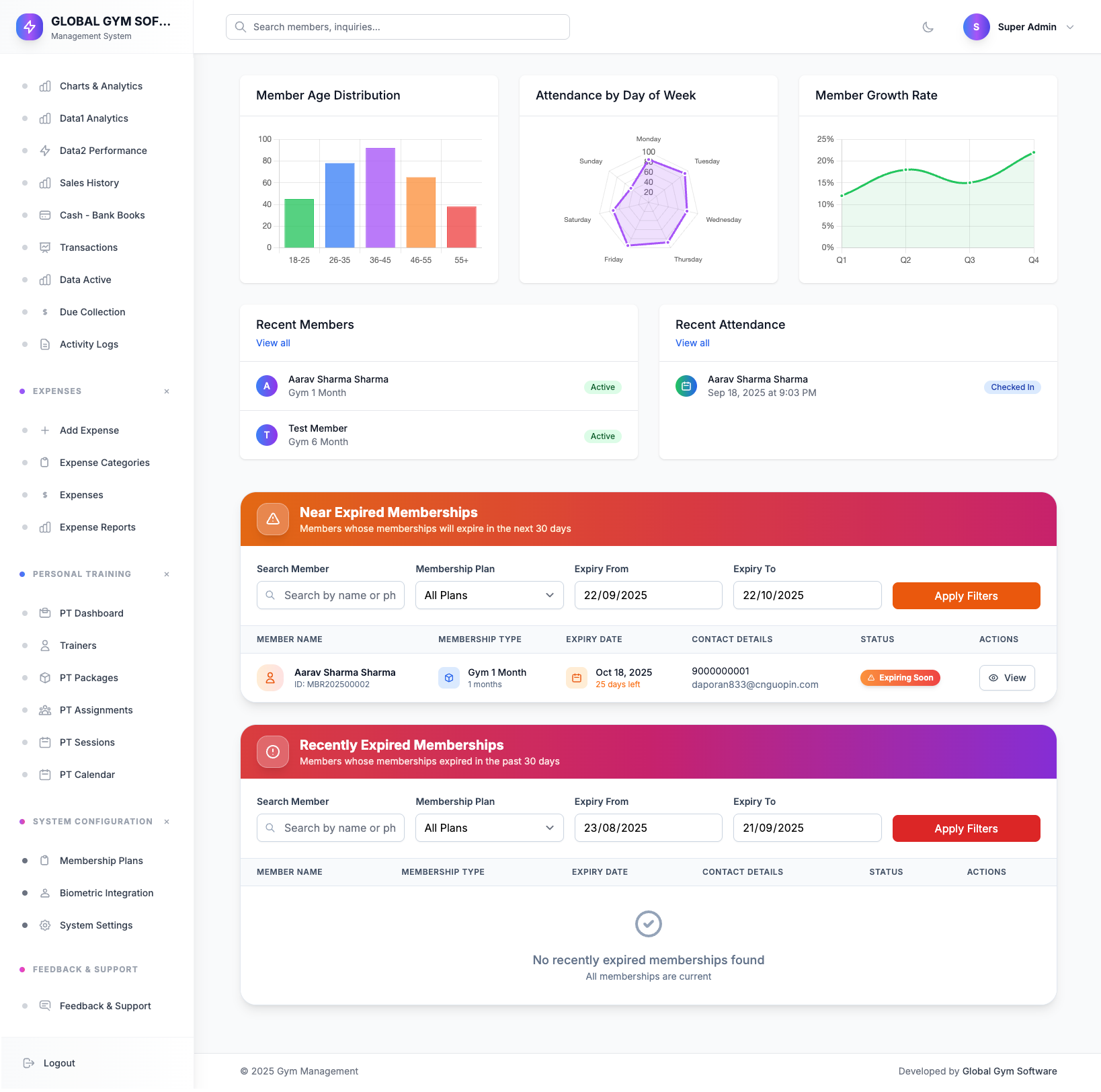Open Cash - Bank Books in the sidebar
The height and width of the screenshot is (1092, 1101).
coord(102,215)
